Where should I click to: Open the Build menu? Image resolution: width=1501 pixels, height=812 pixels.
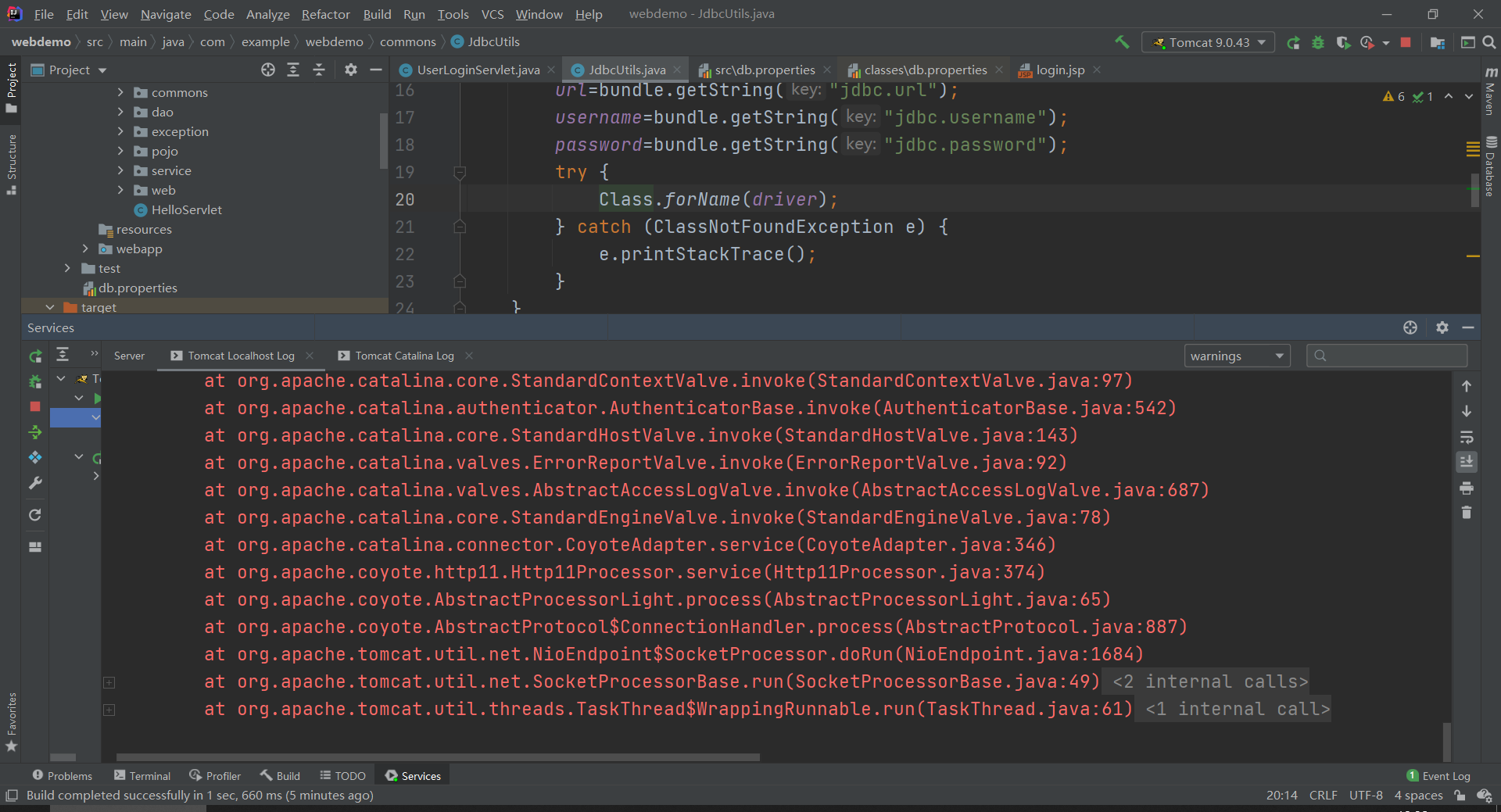[377, 14]
